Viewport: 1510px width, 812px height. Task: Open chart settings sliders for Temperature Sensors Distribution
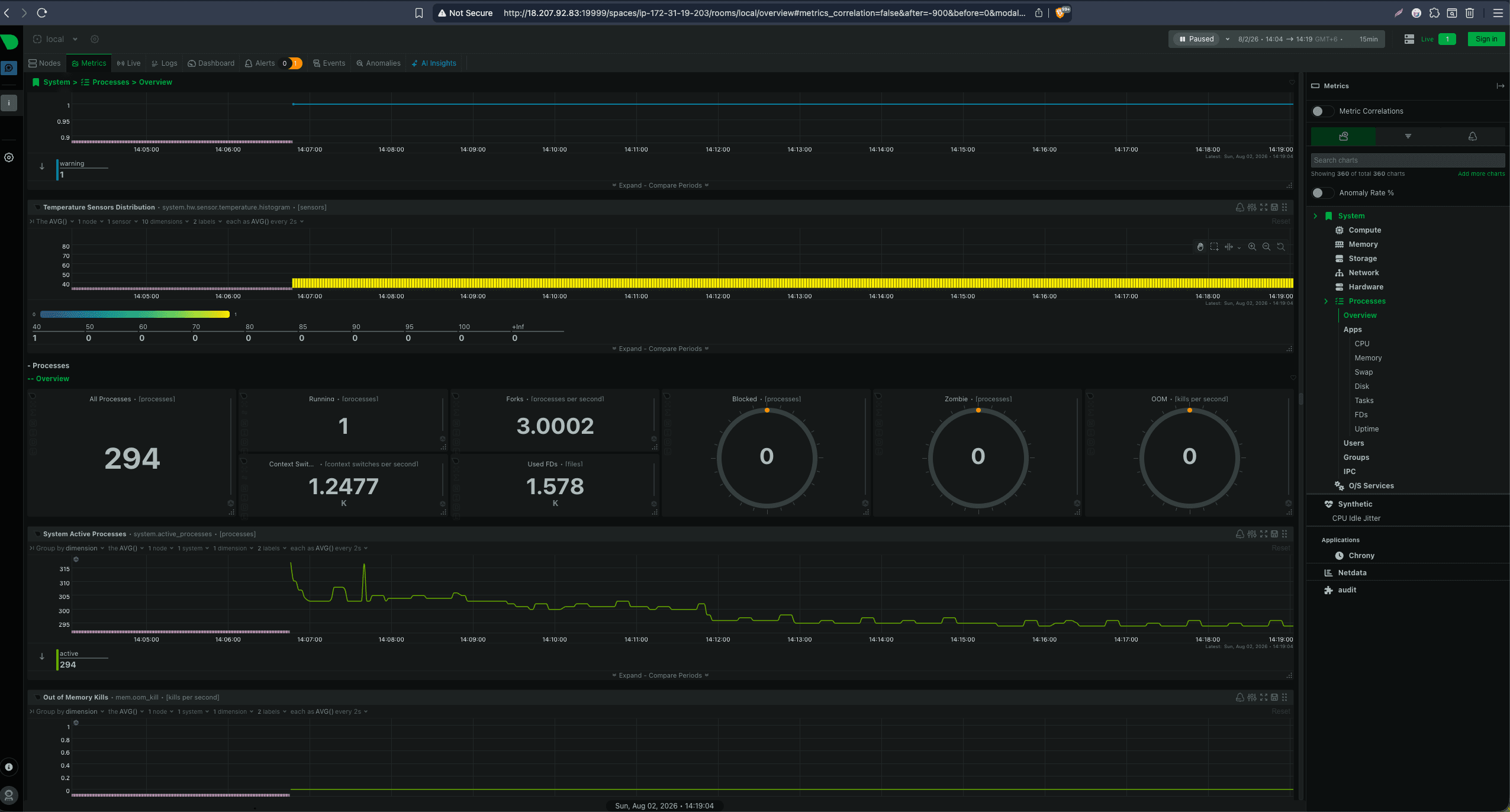tap(1251, 207)
